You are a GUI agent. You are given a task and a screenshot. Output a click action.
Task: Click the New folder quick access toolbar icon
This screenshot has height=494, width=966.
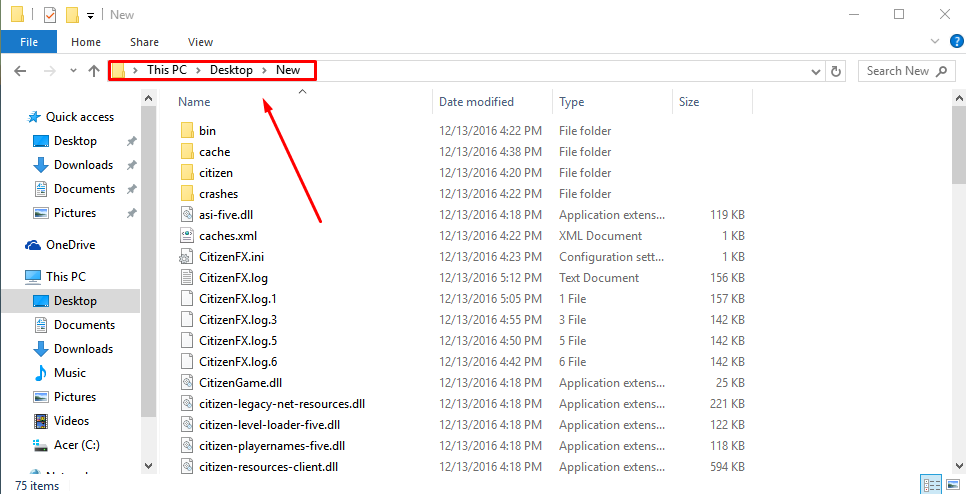point(72,15)
